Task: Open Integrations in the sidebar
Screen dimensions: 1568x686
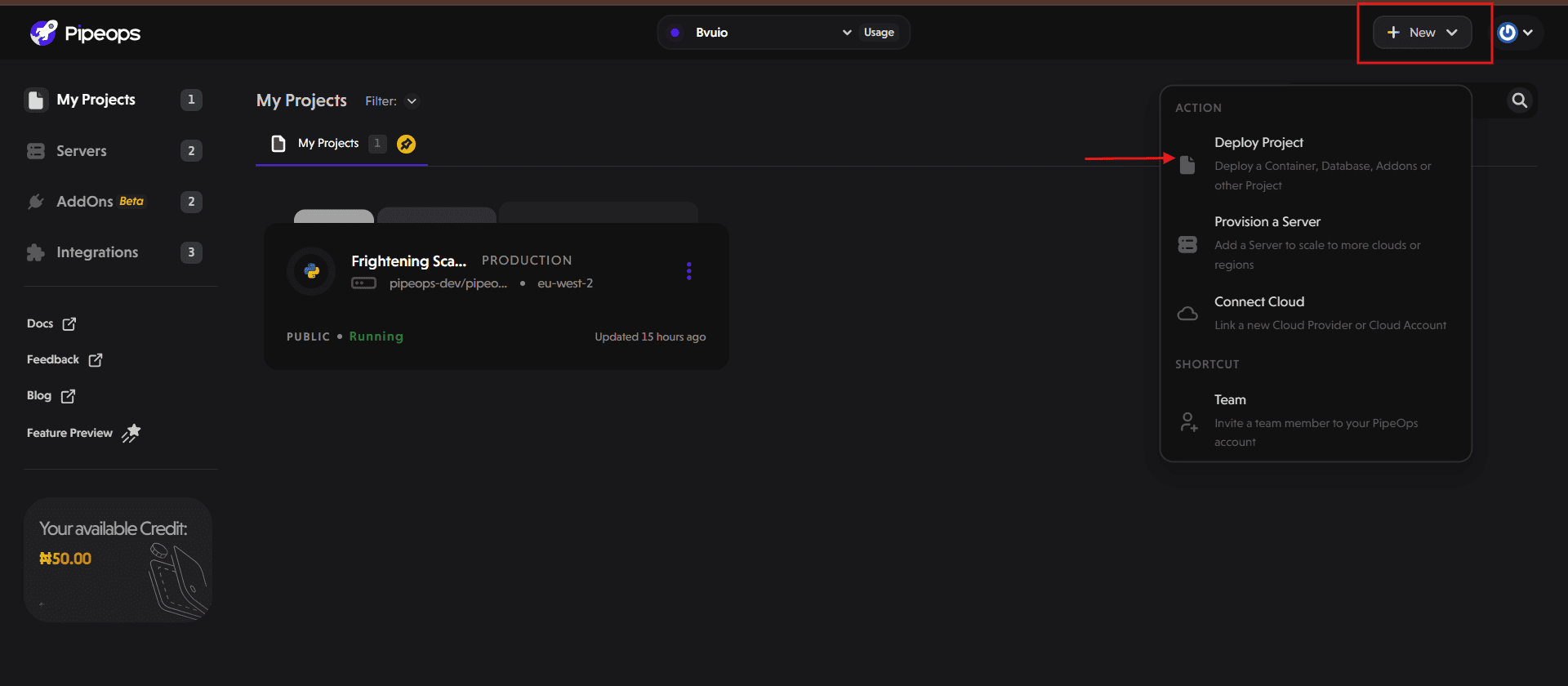Action: pos(97,253)
